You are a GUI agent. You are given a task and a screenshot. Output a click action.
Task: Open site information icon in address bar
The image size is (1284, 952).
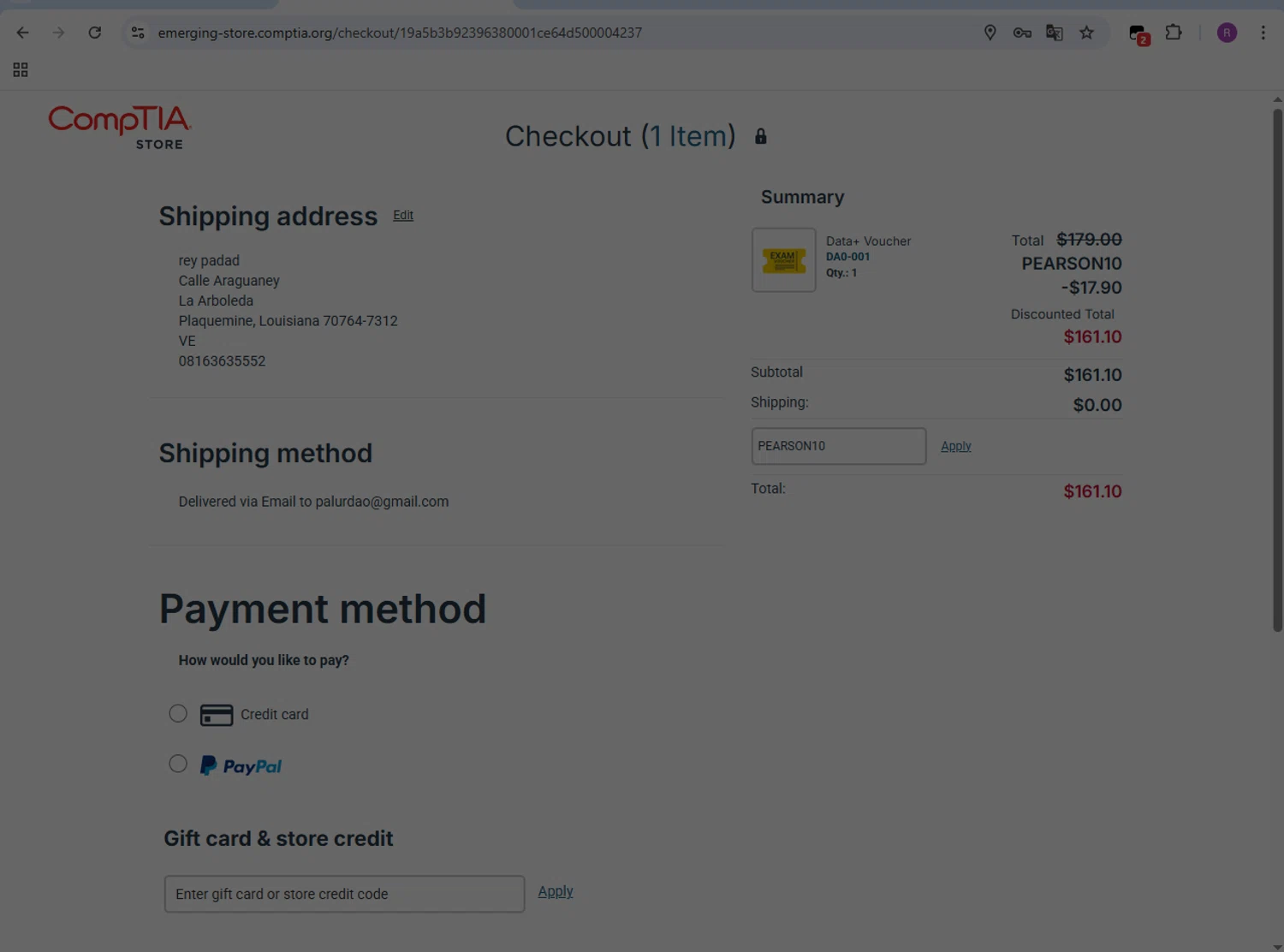[138, 33]
